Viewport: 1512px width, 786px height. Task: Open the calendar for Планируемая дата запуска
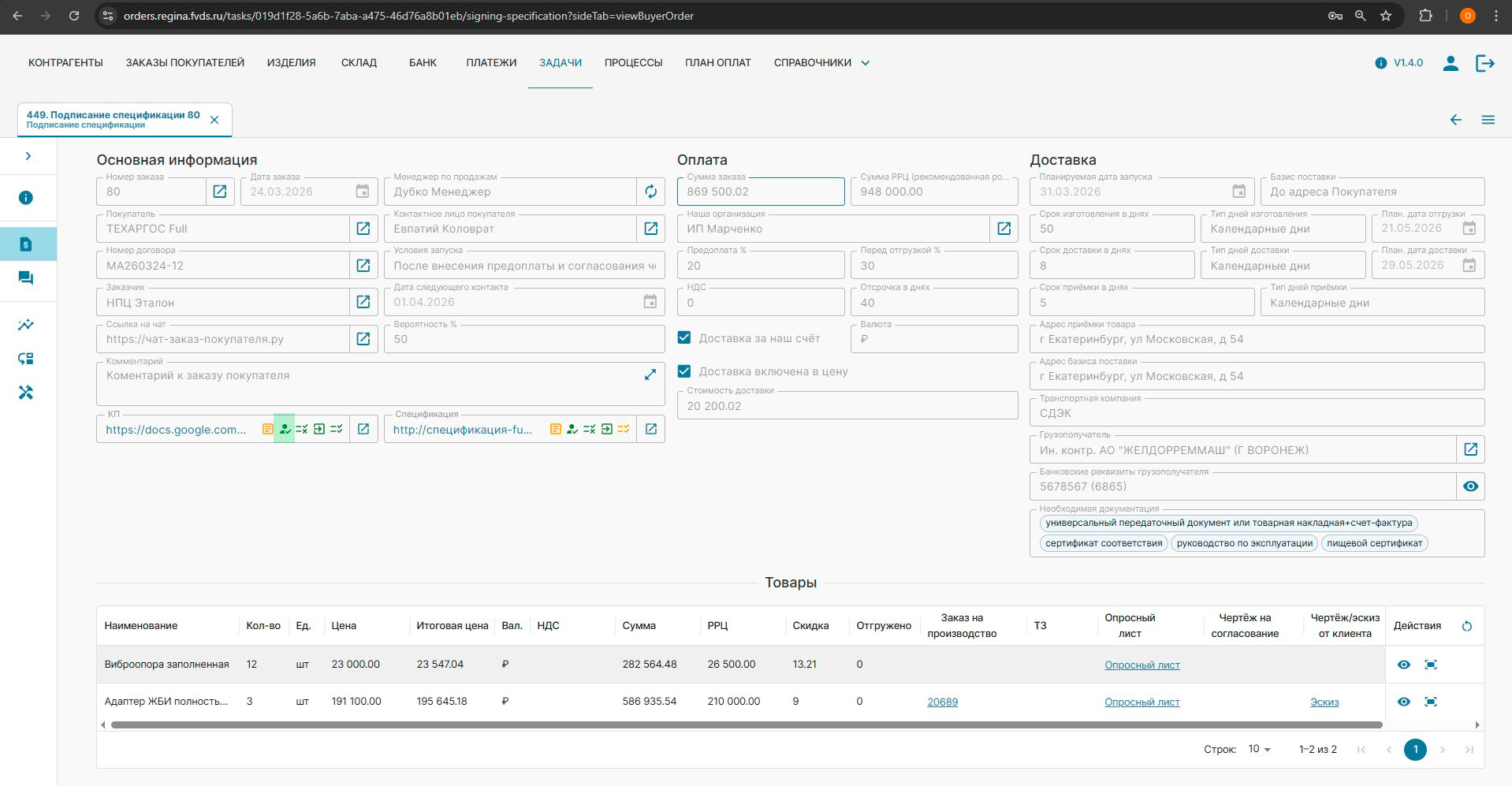click(1239, 192)
